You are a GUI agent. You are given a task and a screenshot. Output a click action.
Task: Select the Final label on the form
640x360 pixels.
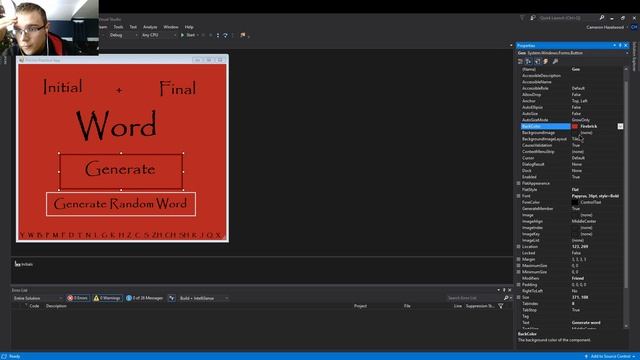[178, 88]
